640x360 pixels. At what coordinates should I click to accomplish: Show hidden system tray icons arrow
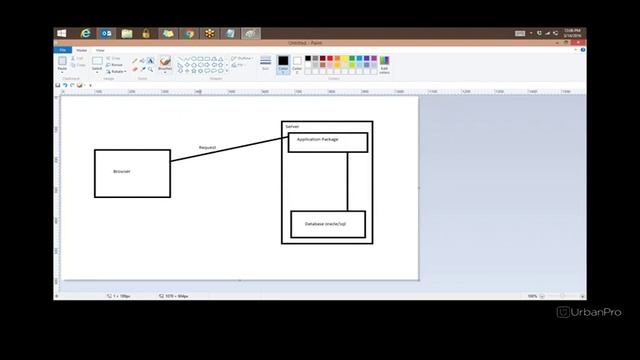531,33
